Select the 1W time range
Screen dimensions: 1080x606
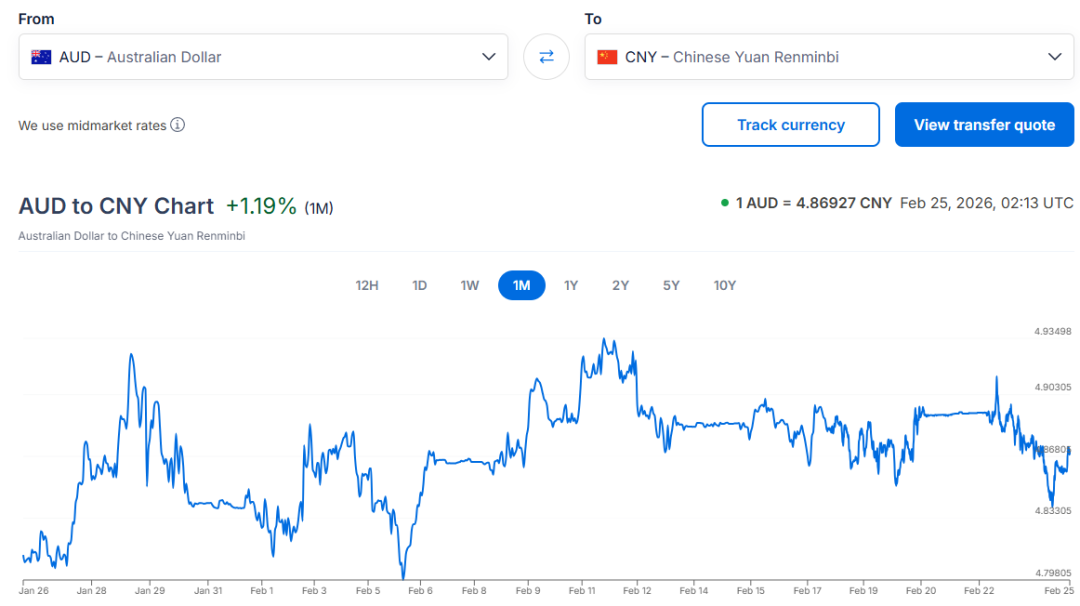[x=470, y=285]
